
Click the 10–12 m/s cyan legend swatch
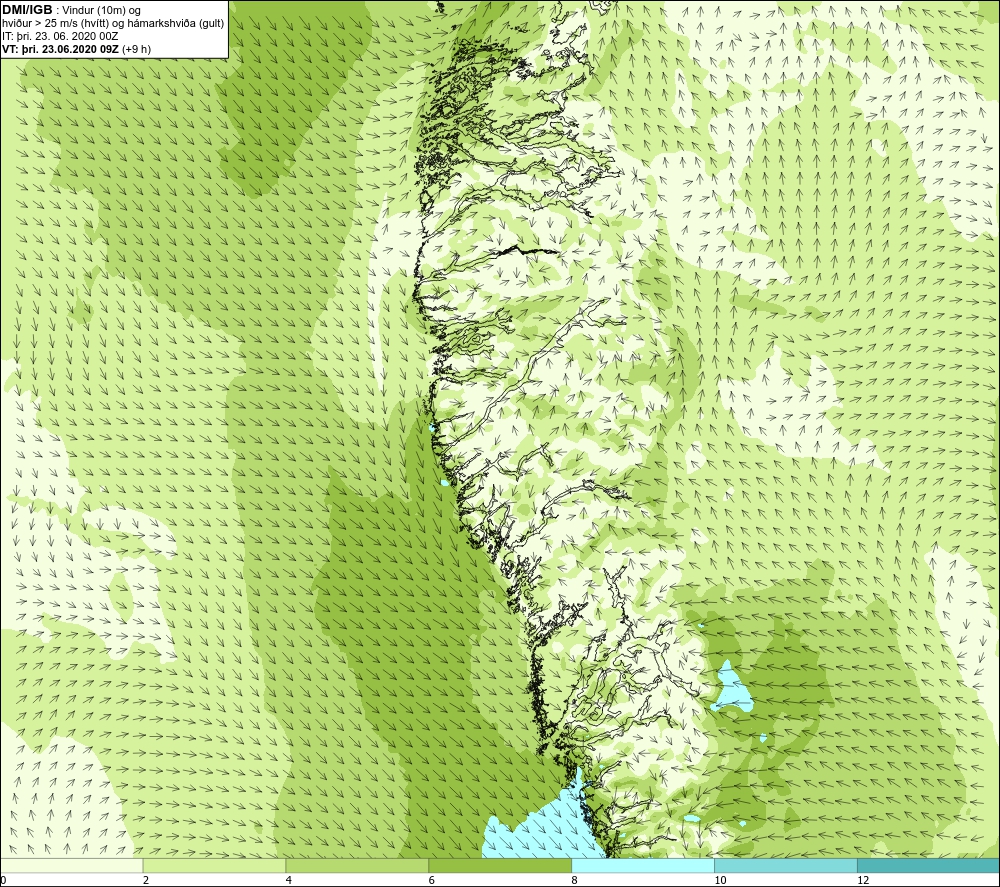coord(786,865)
